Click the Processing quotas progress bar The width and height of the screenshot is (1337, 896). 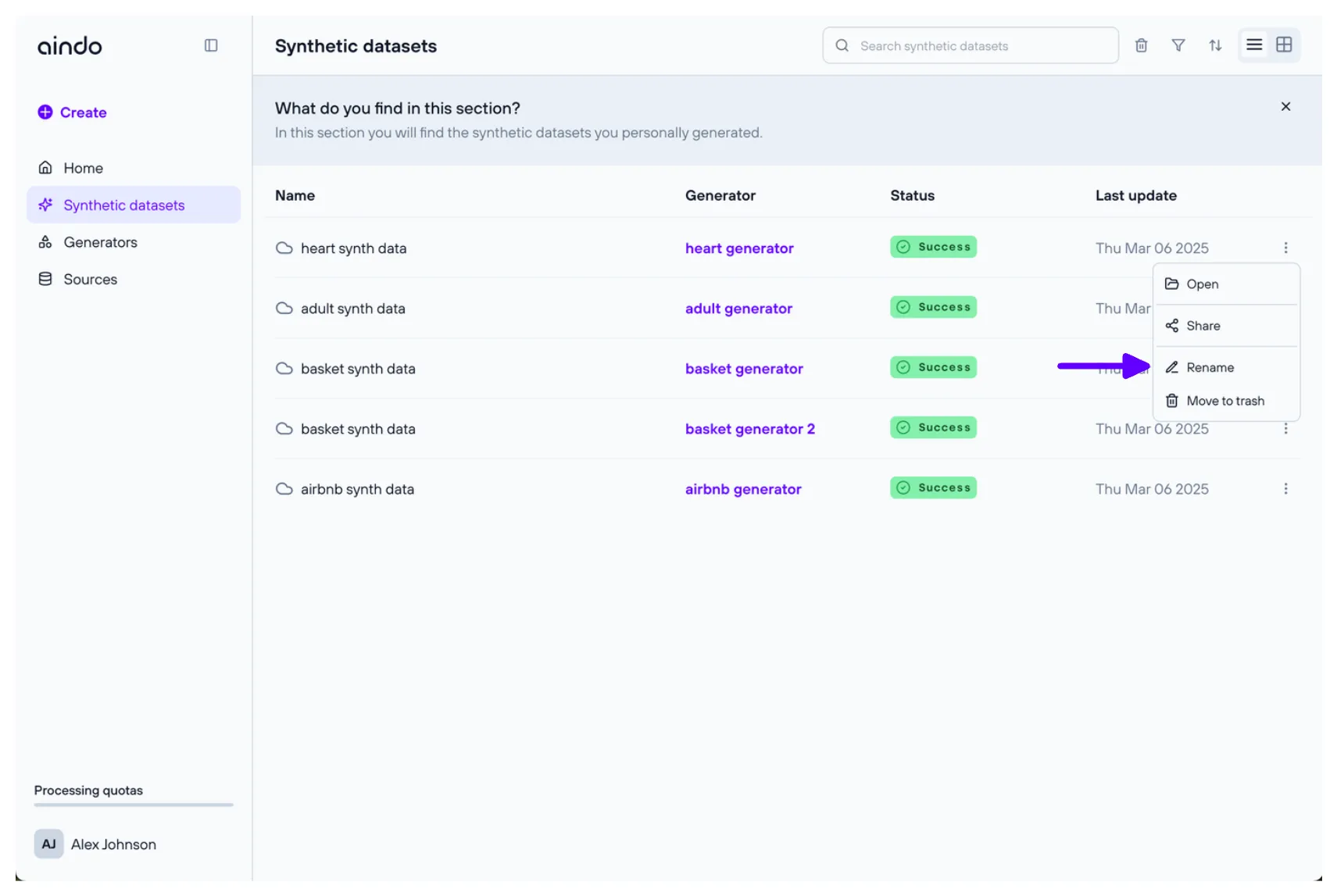coord(134,805)
